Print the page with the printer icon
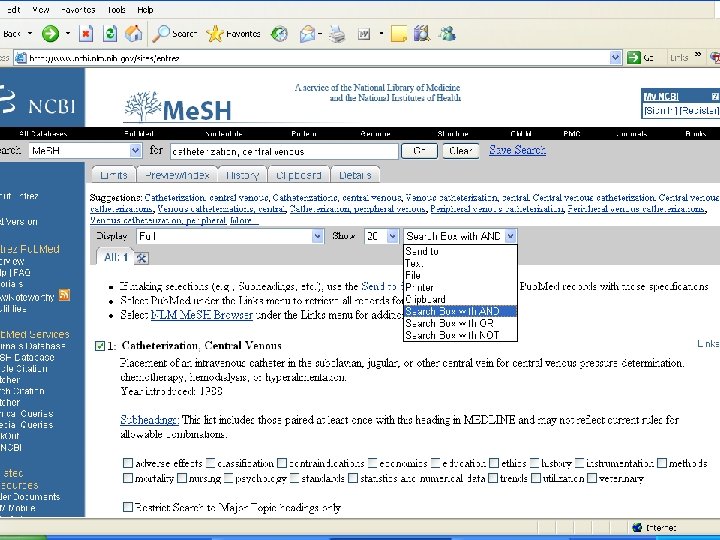Viewport: 720px width, 540px height. [338, 34]
